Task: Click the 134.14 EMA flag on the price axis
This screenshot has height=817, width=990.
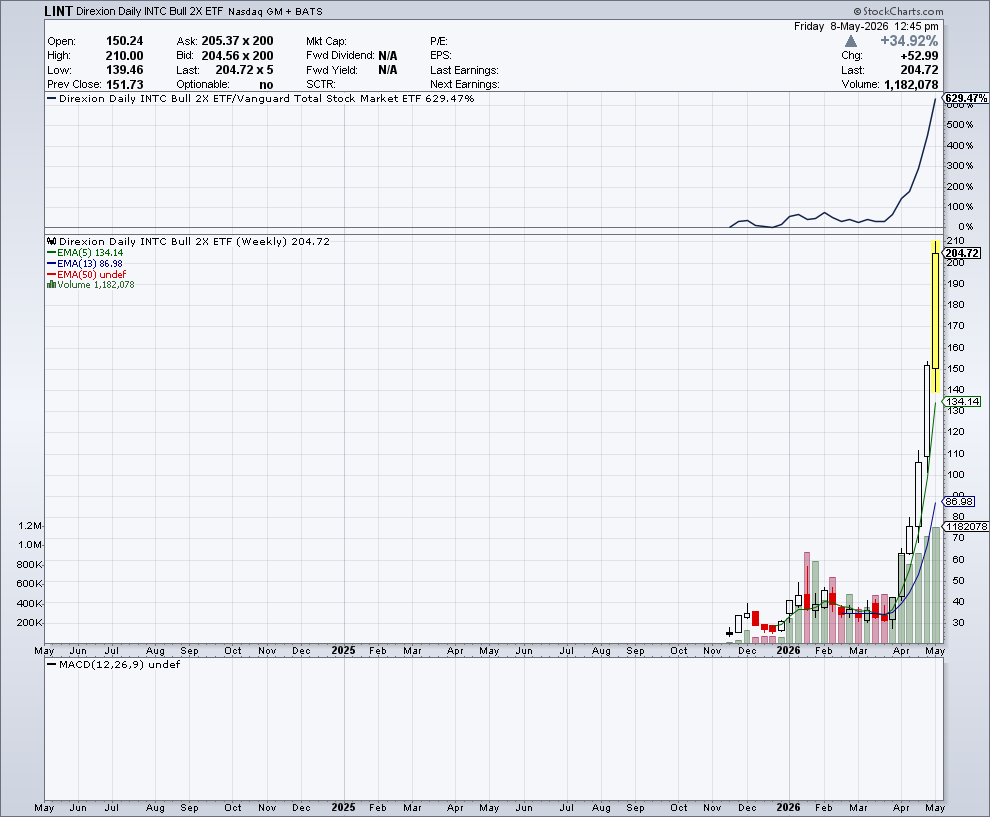Action: point(962,402)
